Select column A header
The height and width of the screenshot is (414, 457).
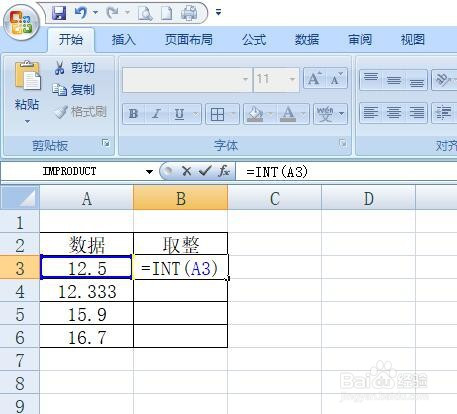pyautogui.click(x=87, y=198)
